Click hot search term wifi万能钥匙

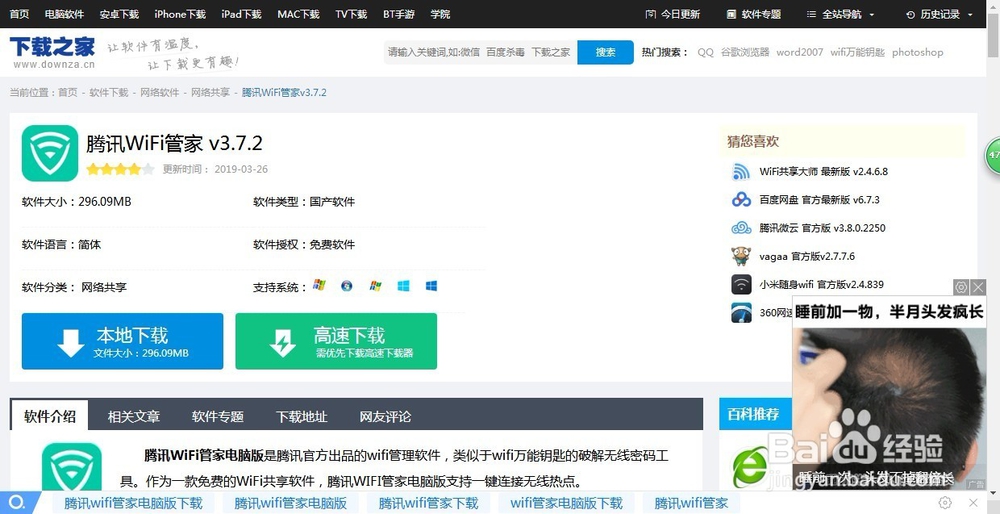pyautogui.click(x=857, y=52)
